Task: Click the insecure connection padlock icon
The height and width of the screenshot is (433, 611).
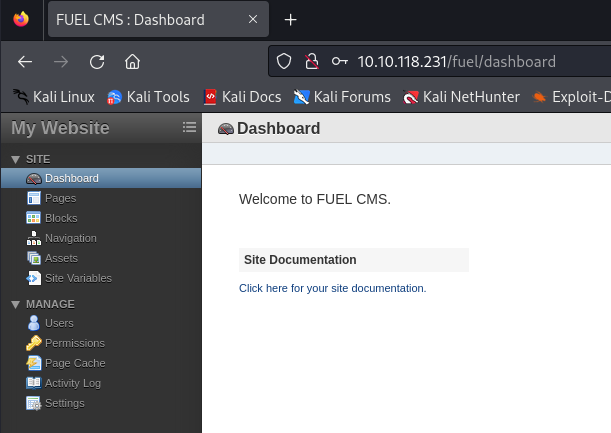Action: point(312,61)
